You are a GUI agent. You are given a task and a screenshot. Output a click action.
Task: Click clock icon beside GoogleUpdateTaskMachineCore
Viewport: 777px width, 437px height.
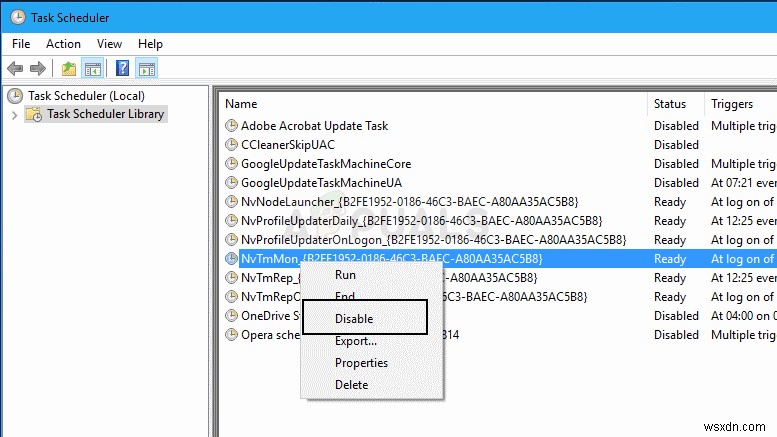click(231, 164)
